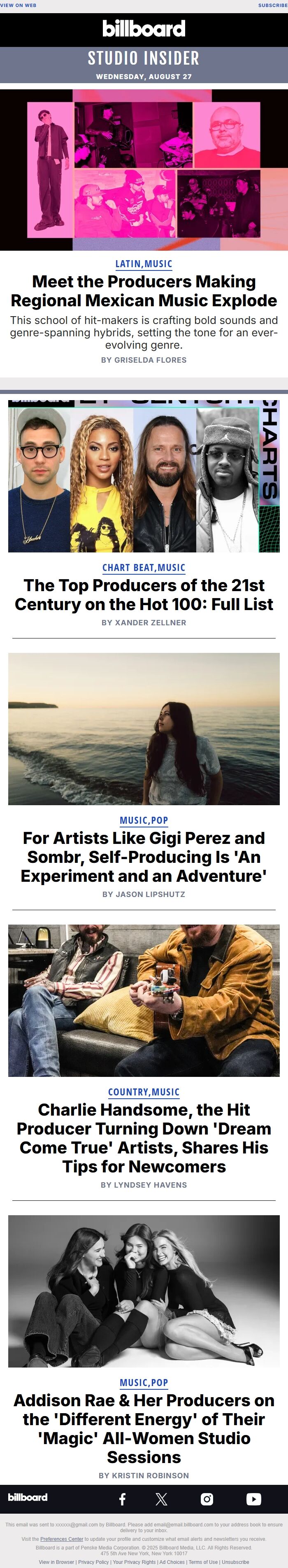Image resolution: width=288 pixels, height=1568 pixels.
Task: Open the Regional Mexican producers collage image
Action: click(144, 170)
